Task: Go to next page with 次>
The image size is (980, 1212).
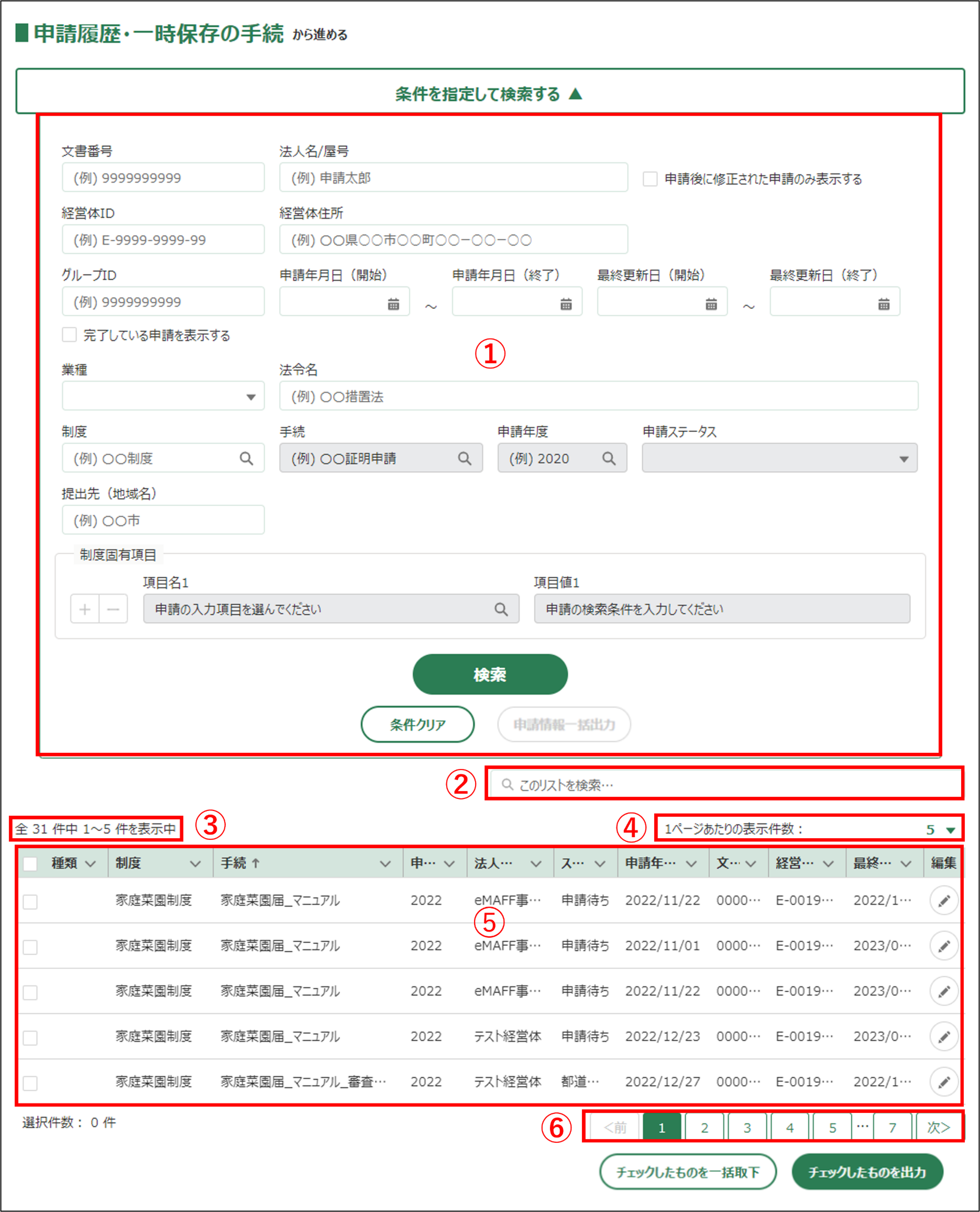Action: click(938, 1127)
